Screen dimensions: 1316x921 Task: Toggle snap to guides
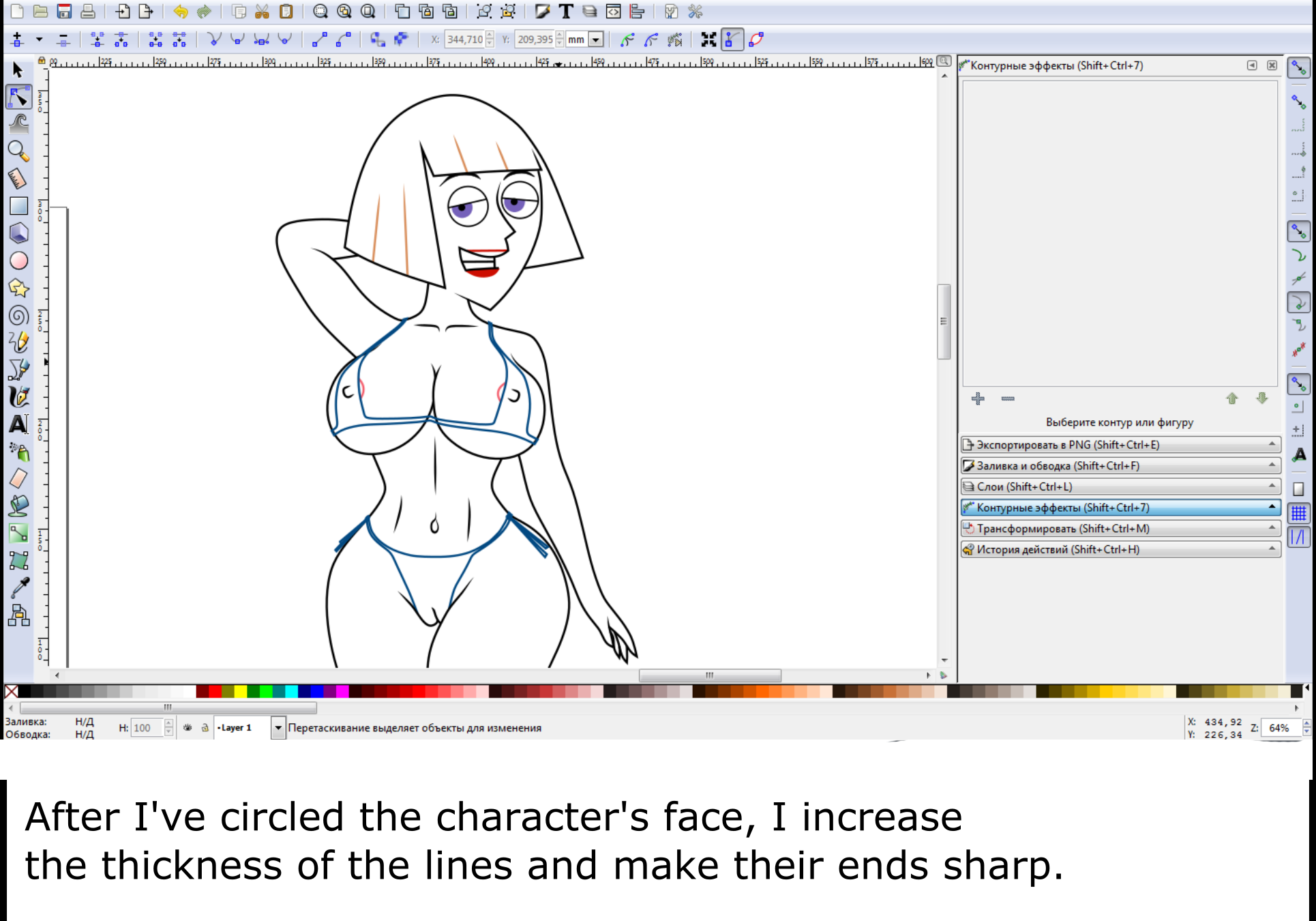click(x=1298, y=537)
